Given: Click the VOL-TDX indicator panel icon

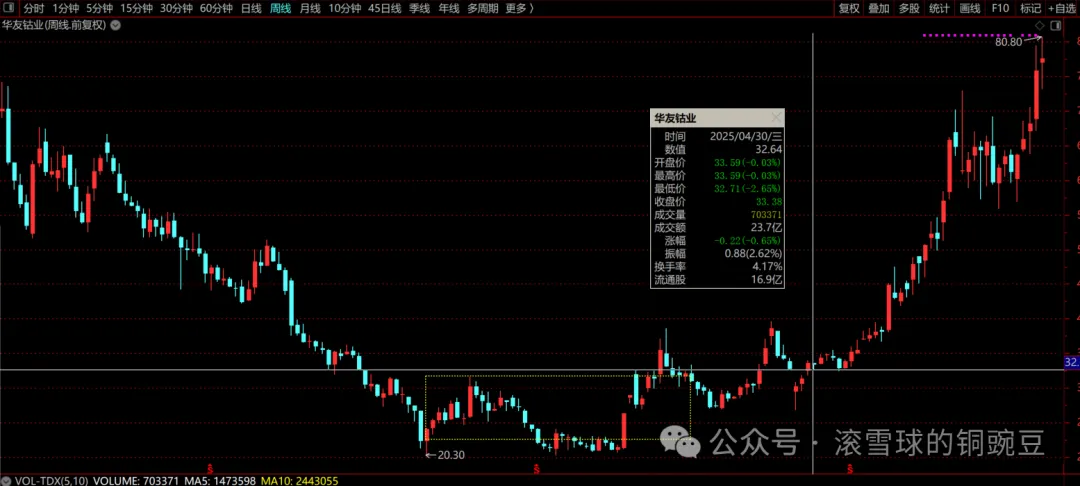Looking at the screenshot, I should click(x=8, y=480).
